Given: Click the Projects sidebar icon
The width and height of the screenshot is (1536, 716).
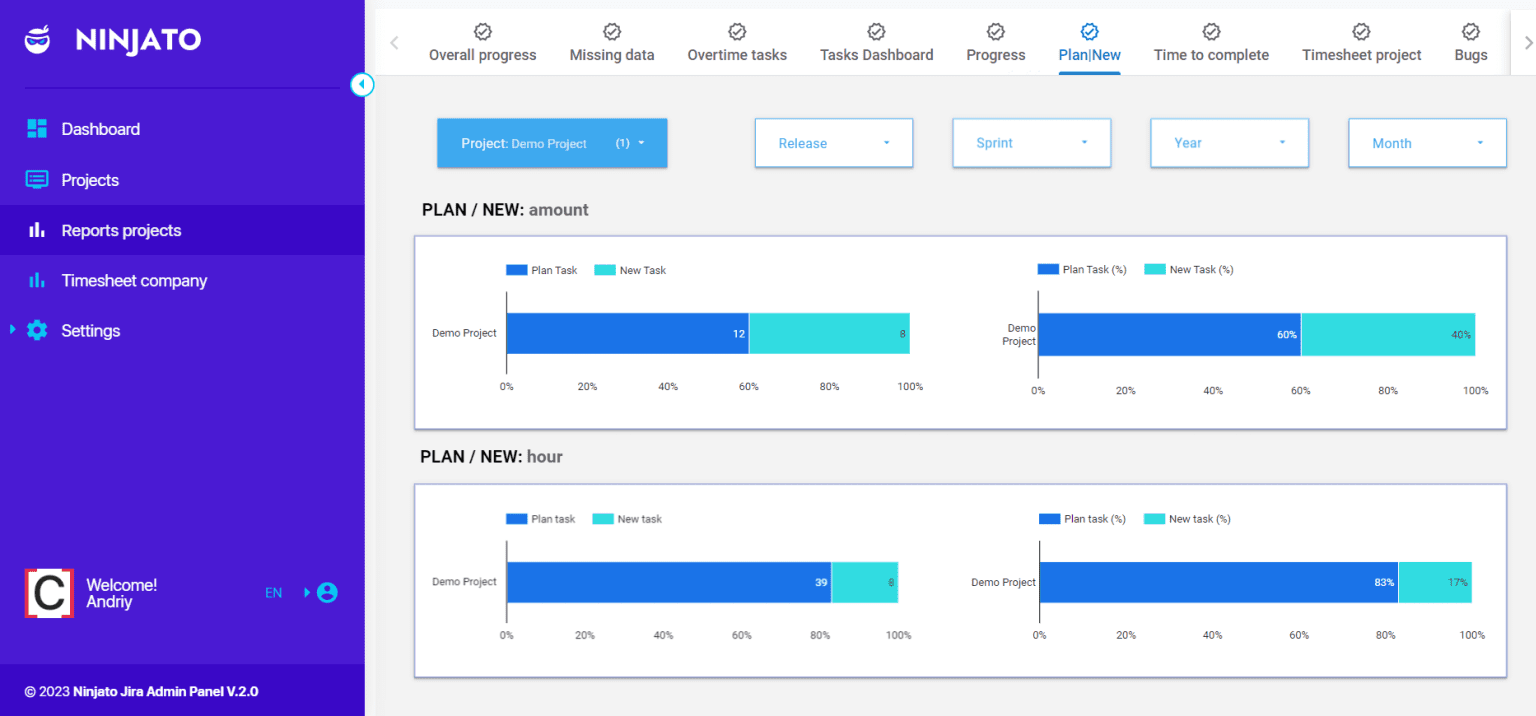Looking at the screenshot, I should (37, 179).
